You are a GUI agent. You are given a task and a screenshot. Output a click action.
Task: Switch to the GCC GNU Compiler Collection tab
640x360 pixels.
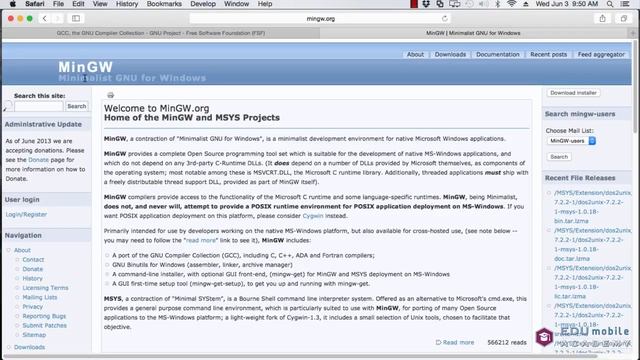(x=161, y=33)
